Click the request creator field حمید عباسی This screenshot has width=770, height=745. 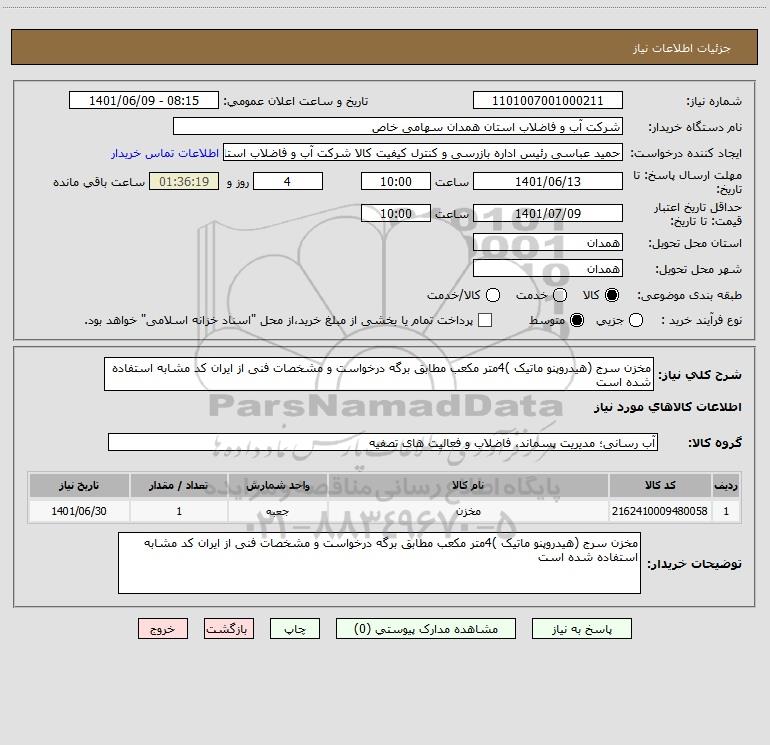tap(423, 153)
